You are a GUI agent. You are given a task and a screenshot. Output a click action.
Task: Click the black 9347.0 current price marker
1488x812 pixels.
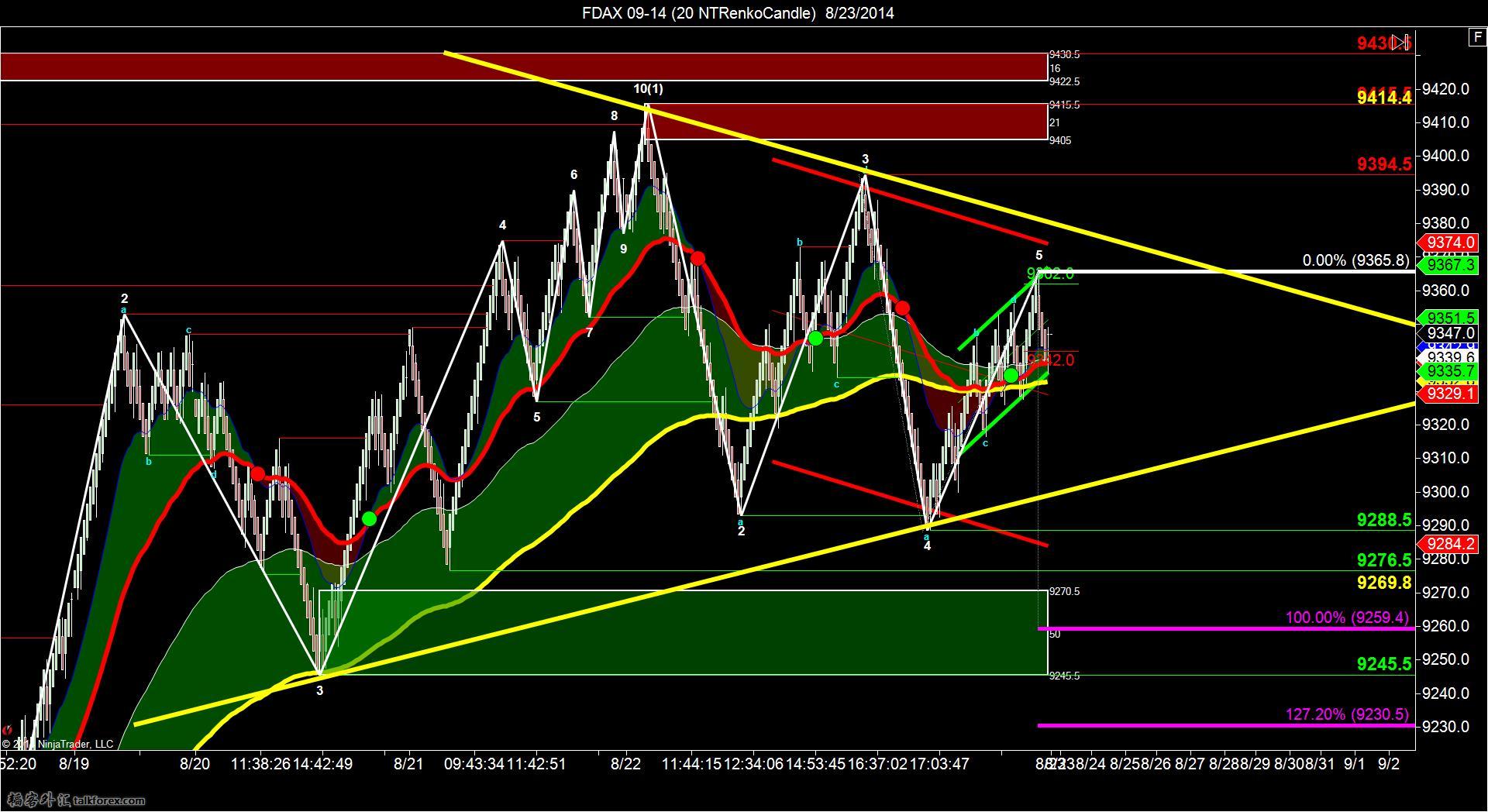point(1447,333)
